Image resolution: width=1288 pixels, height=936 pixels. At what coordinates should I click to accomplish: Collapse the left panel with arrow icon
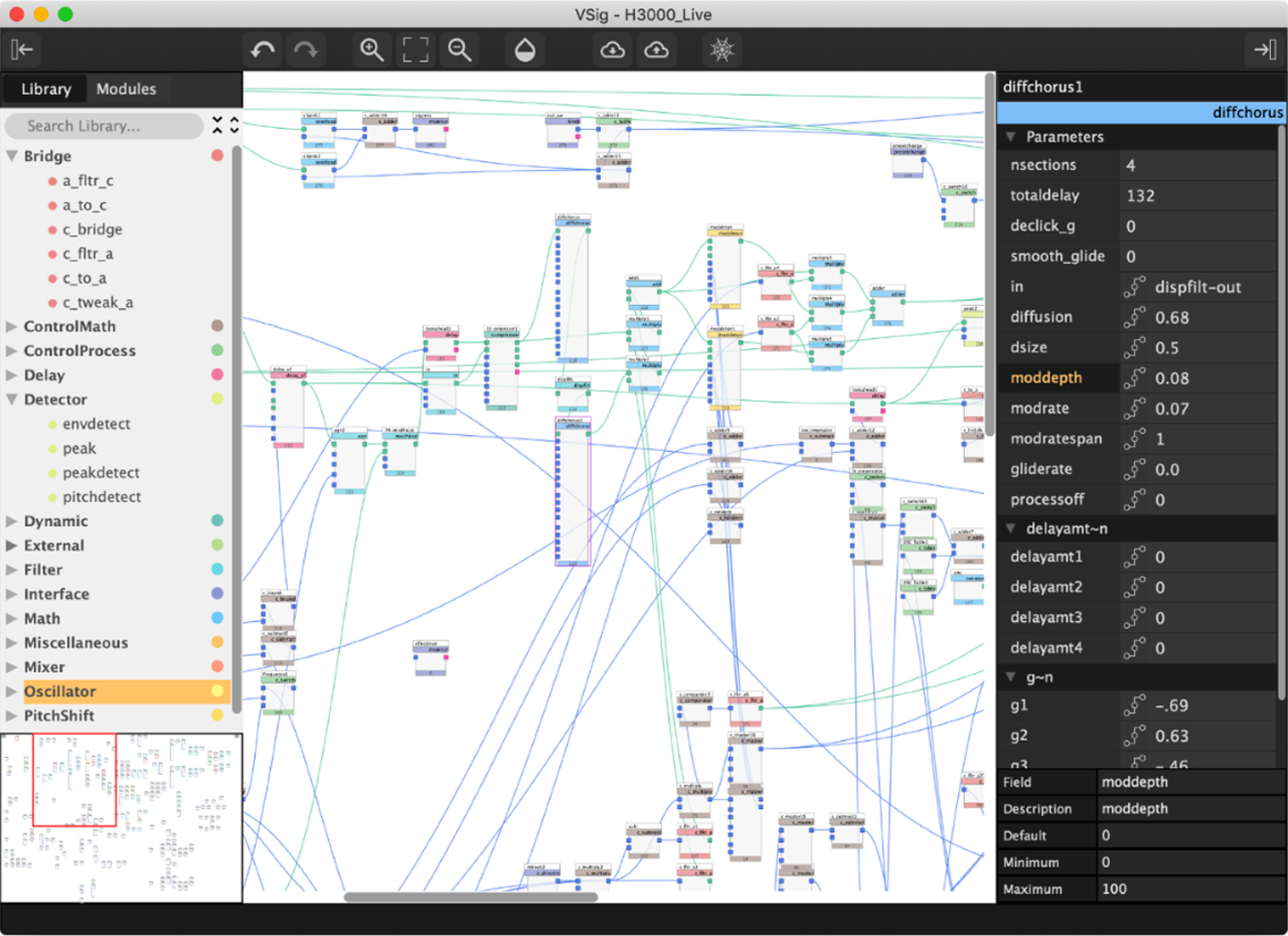click(x=22, y=50)
